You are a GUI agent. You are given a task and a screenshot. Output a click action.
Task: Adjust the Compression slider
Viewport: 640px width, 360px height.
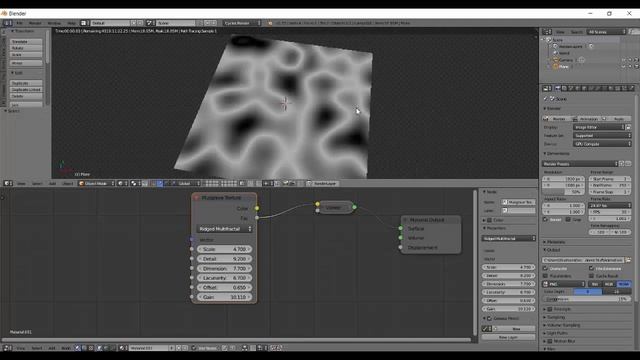click(587, 299)
